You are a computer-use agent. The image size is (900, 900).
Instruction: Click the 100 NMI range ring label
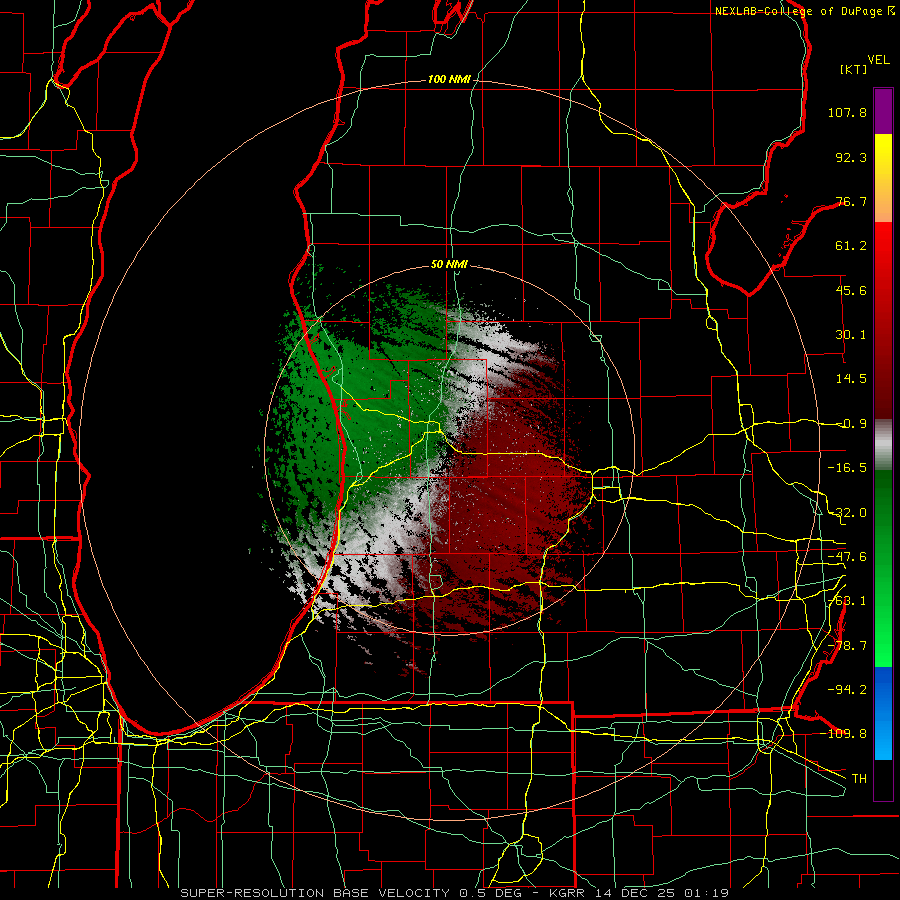[x=449, y=79]
